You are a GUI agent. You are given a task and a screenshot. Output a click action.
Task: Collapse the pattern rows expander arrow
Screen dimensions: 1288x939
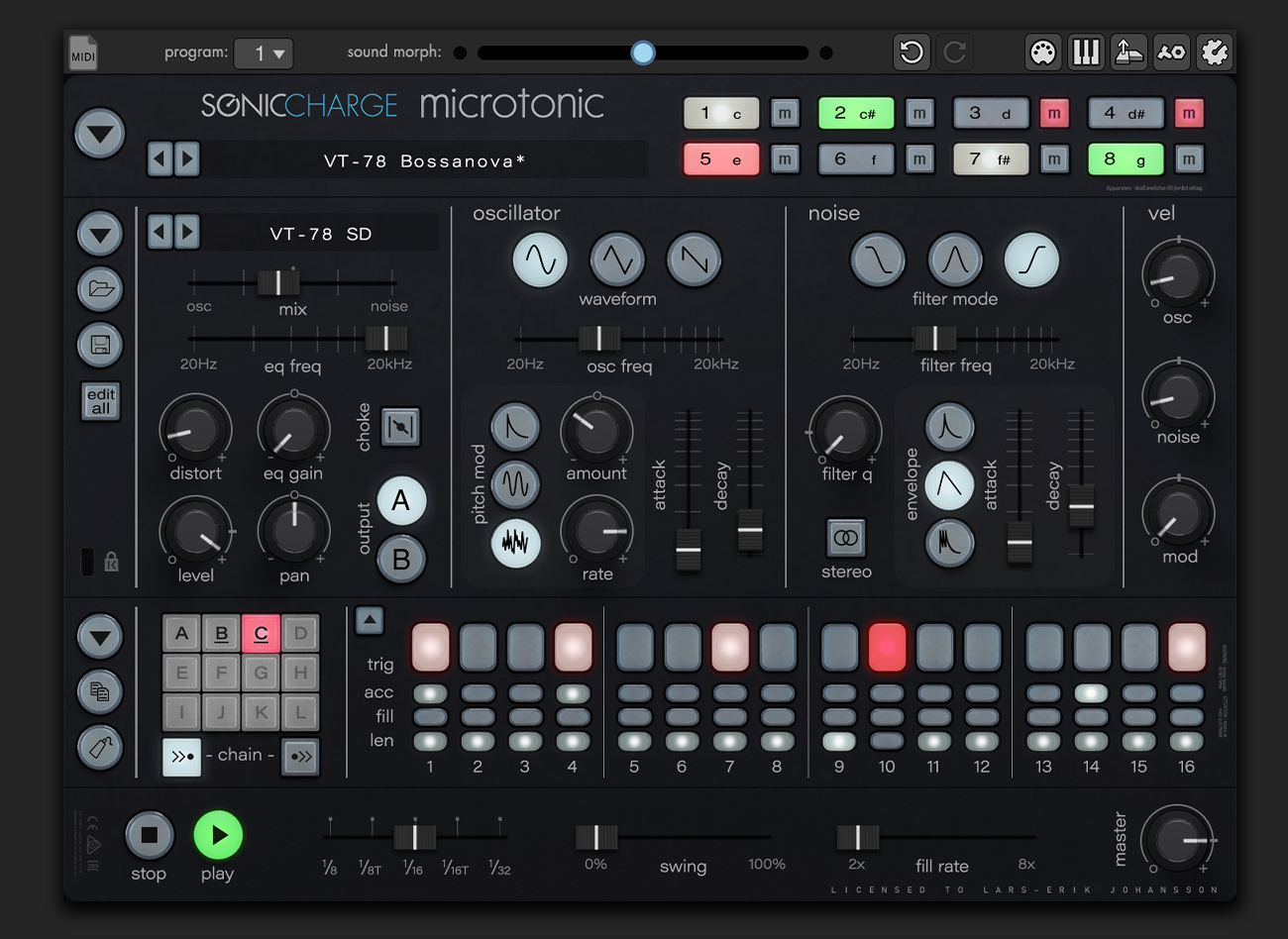[x=370, y=620]
